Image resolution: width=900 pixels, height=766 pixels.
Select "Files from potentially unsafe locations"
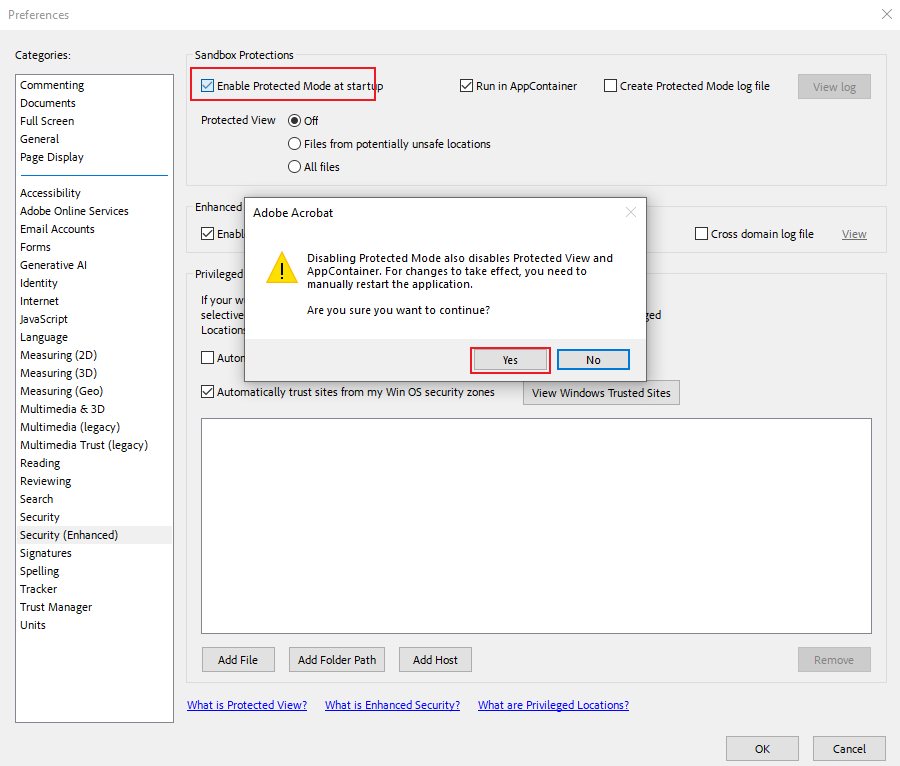pos(295,143)
